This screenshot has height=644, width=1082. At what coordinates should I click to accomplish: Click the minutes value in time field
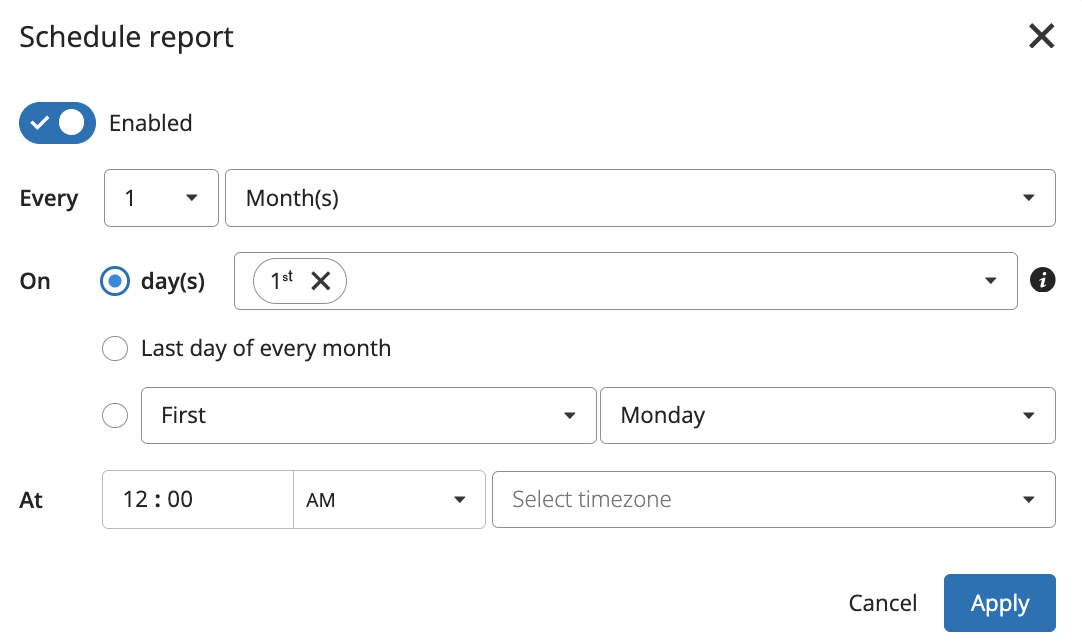(180, 499)
